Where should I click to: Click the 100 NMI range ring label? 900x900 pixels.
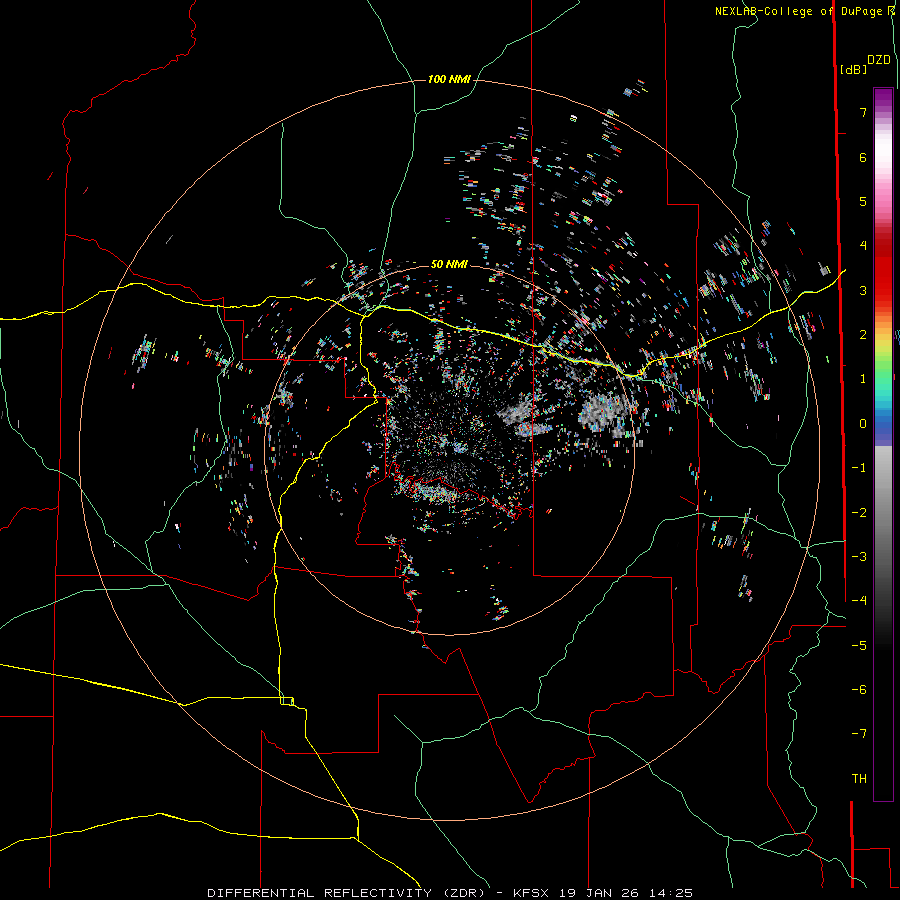(449, 79)
